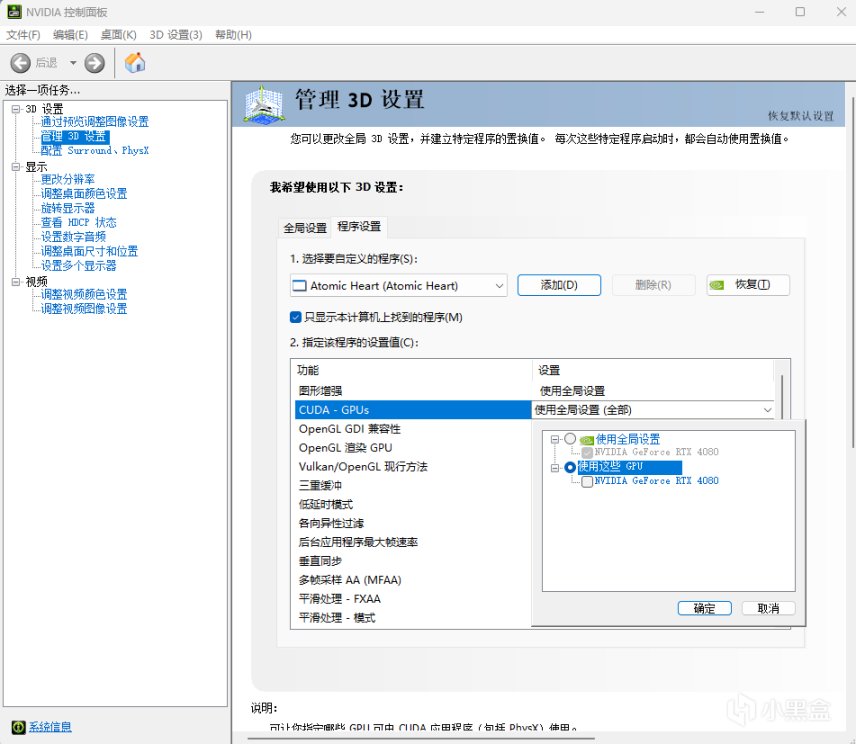Select the CUDA - GPUs feature row

[x=413, y=410]
